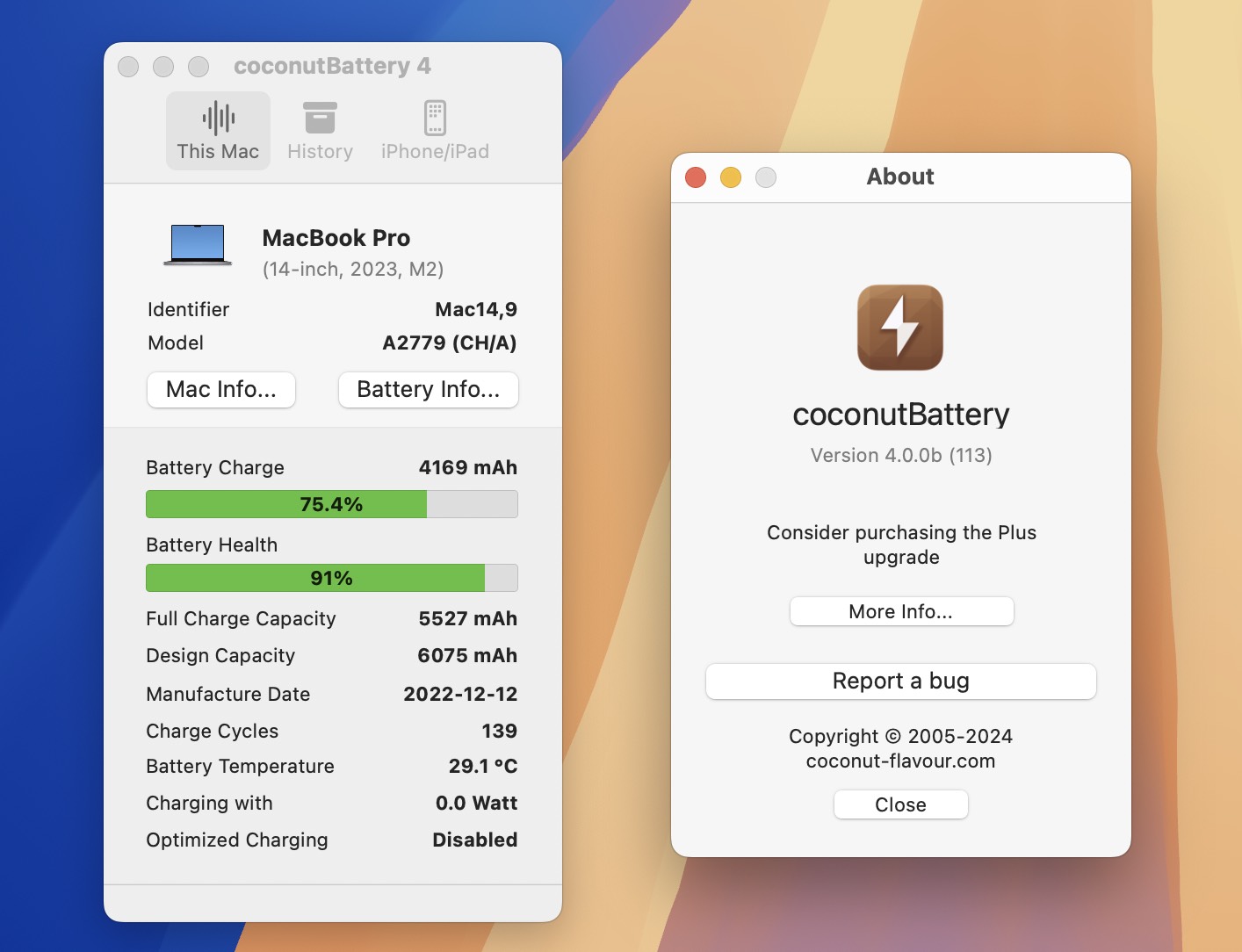Open the History tab
Screen dimensions: 1242x952
(x=320, y=131)
